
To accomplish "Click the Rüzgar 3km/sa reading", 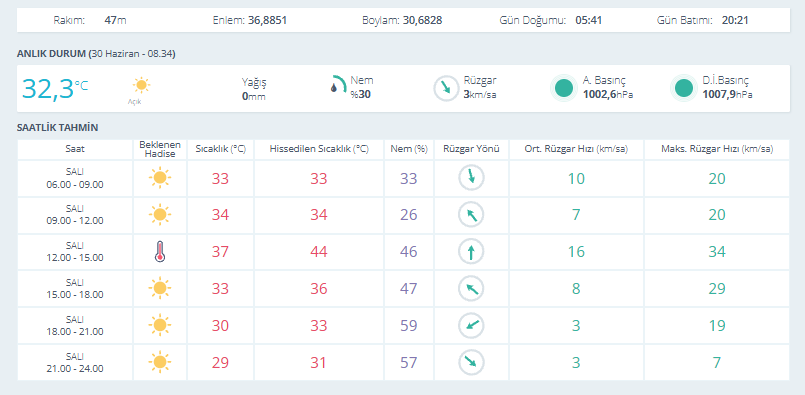I will pyautogui.click(x=480, y=87).
